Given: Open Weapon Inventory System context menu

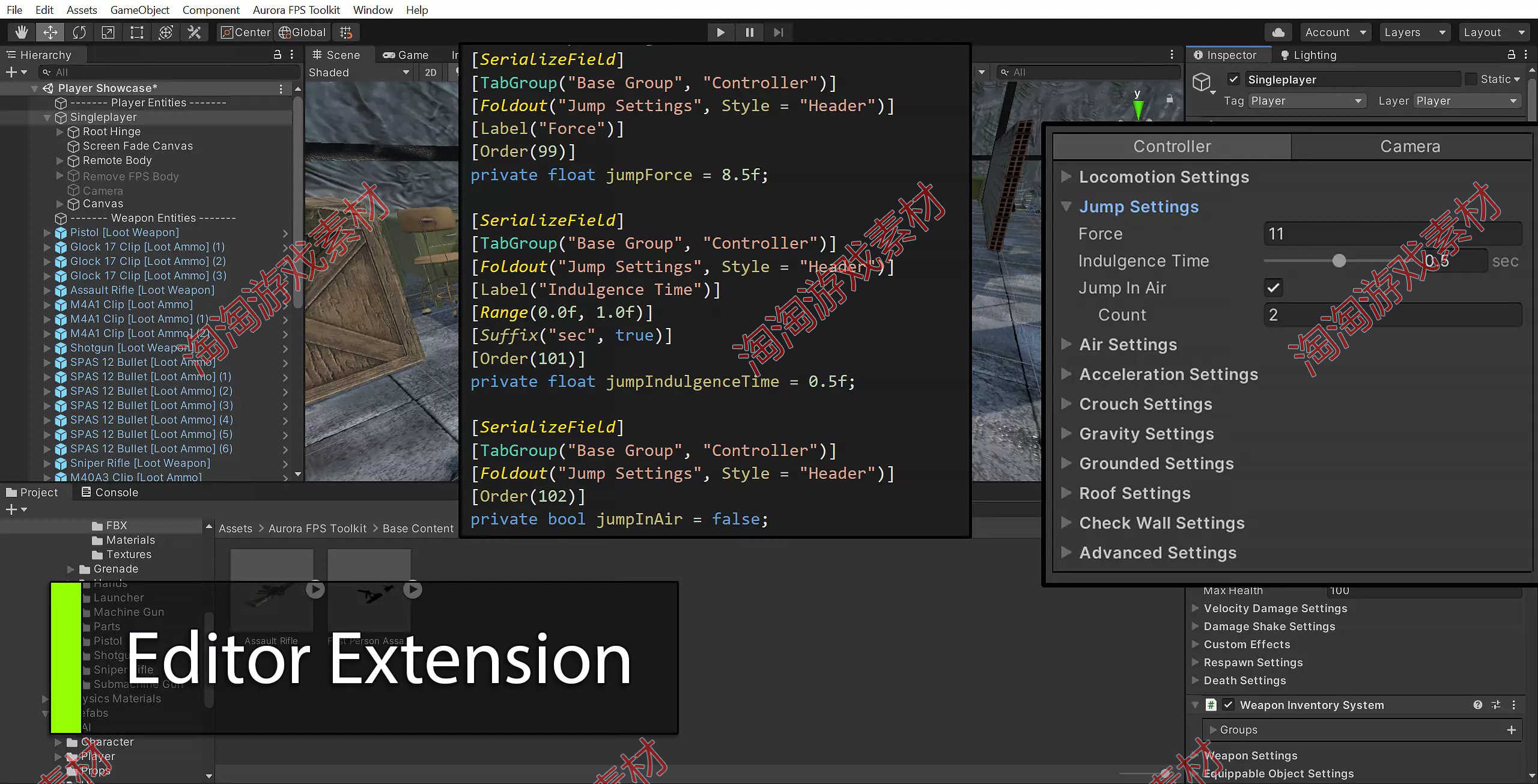Looking at the screenshot, I should [1514, 705].
